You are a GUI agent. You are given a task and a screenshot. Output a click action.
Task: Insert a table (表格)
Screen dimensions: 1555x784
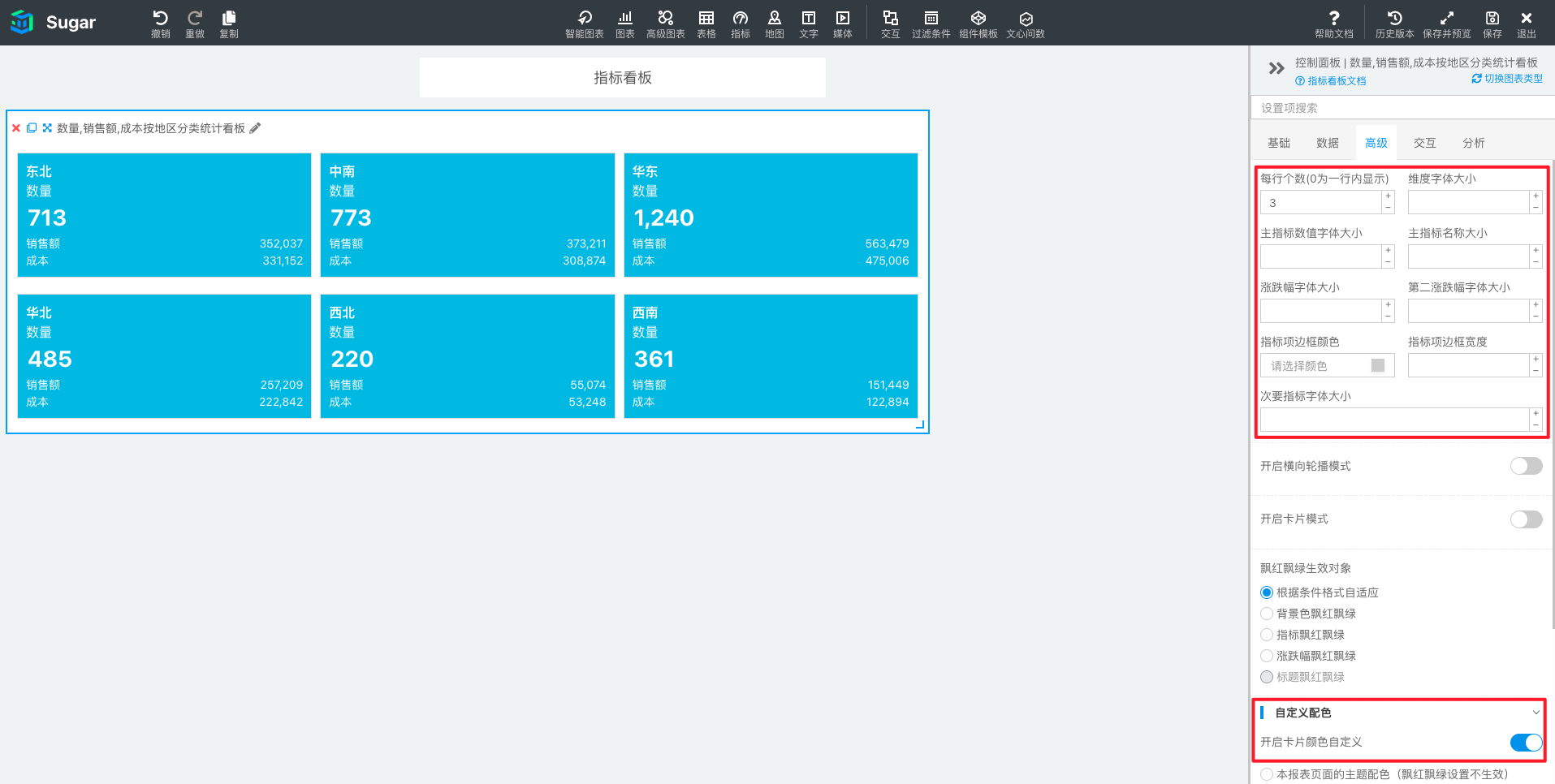click(x=706, y=24)
